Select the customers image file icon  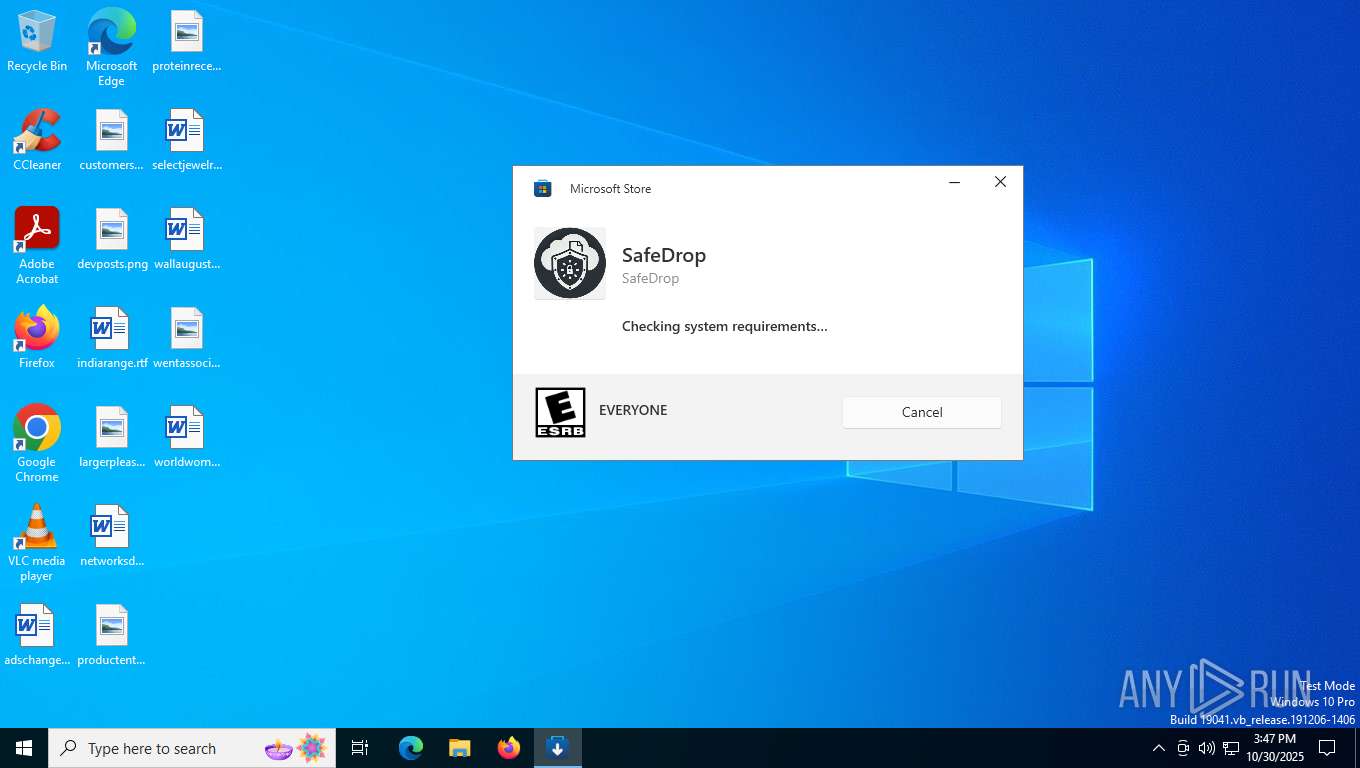111,140
